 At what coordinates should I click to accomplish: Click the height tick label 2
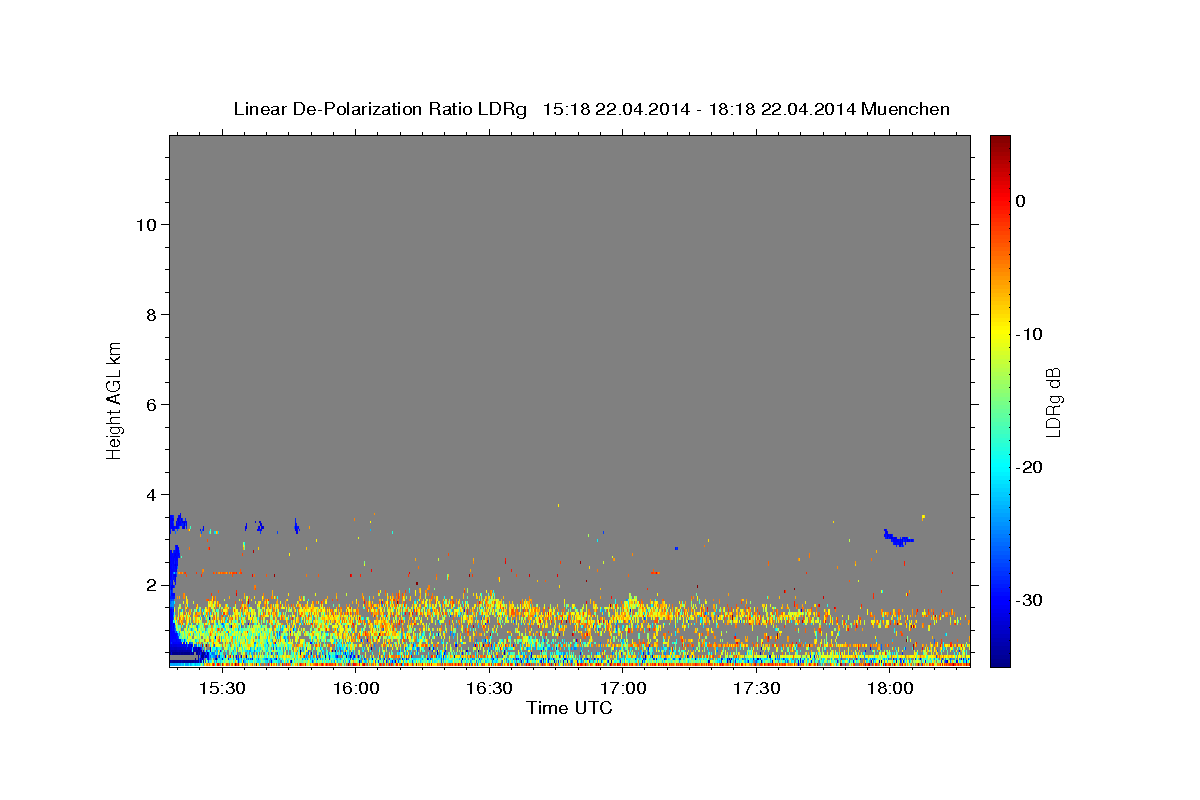151,585
